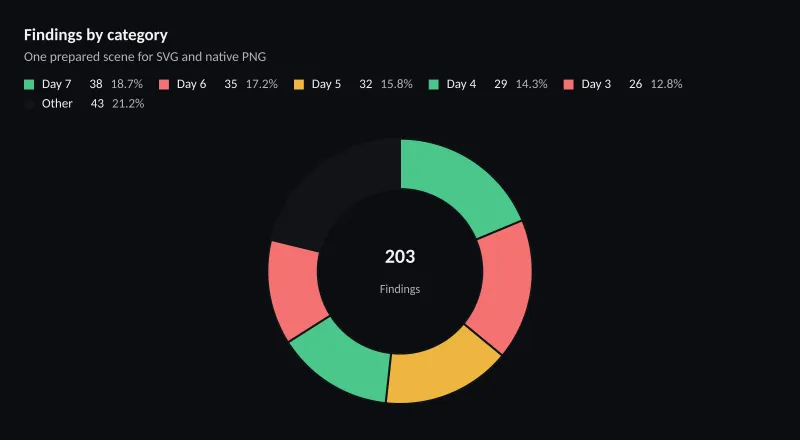The height and width of the screenshot is (440, 800).
Task: Click the Day 3 red legend swatch
Action: click(x=569, y=85)
